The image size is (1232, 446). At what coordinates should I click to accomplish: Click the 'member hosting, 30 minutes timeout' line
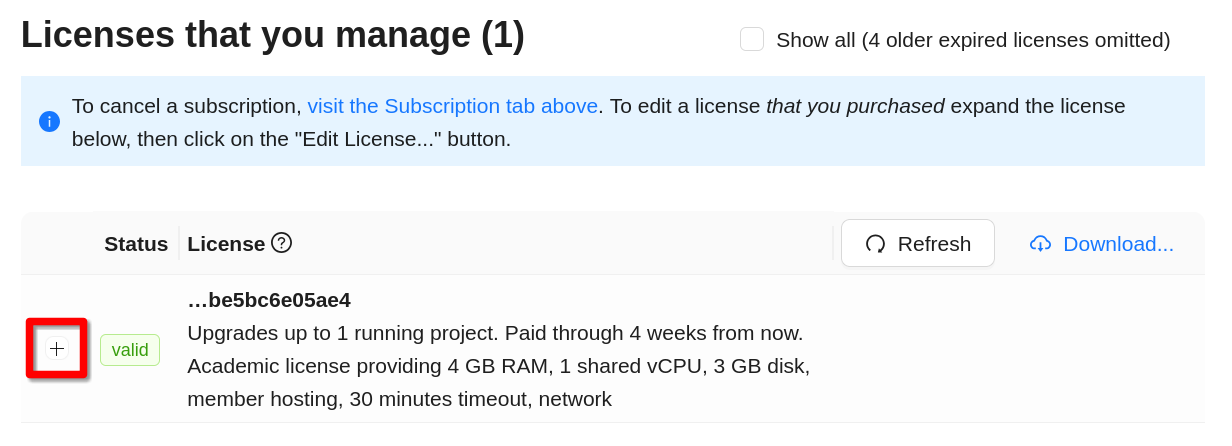pyautogui.click(x=399, y=399)
